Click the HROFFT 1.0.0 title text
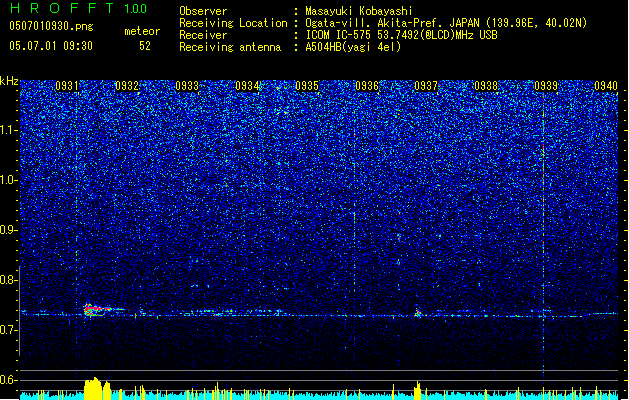The width and height of the screenshot is (629, 400). [x=78, y=8]
